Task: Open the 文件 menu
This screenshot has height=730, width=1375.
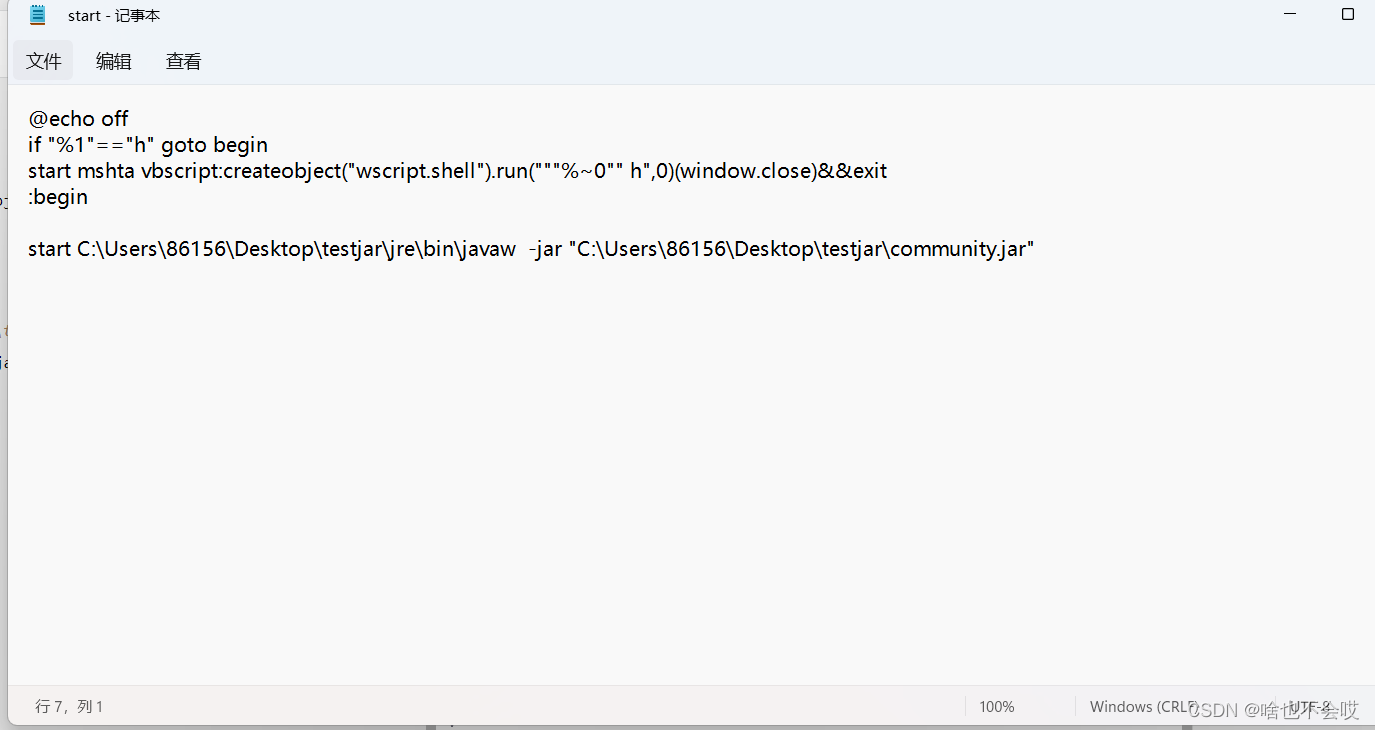Action: 44,61
